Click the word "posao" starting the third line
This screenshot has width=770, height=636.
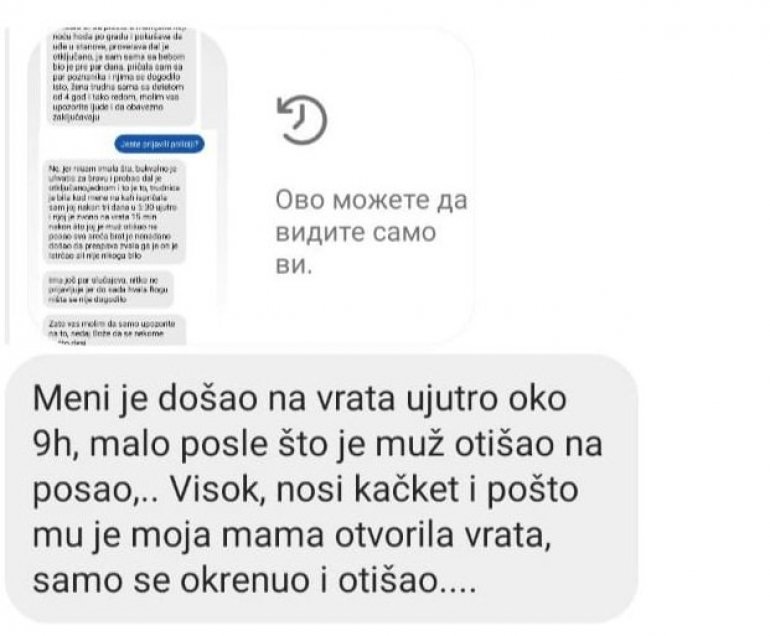click(81, 489)
